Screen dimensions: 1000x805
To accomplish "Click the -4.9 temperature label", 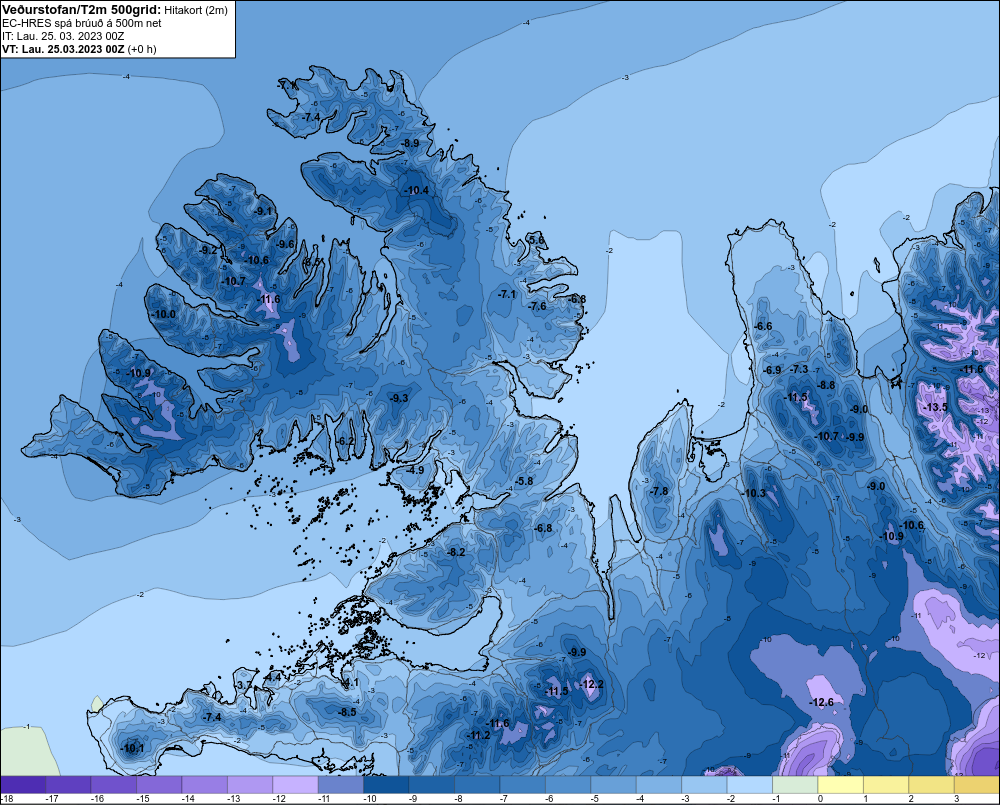I will (415, 469).
